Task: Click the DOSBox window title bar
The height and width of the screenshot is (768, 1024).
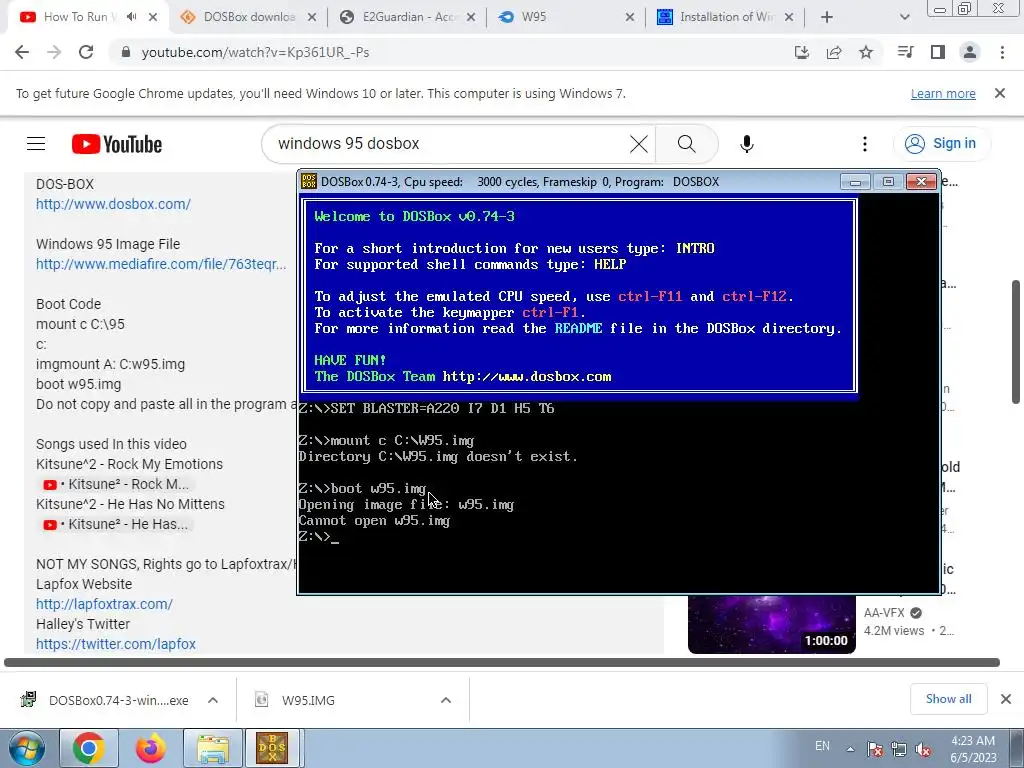Action: point(568,182)
